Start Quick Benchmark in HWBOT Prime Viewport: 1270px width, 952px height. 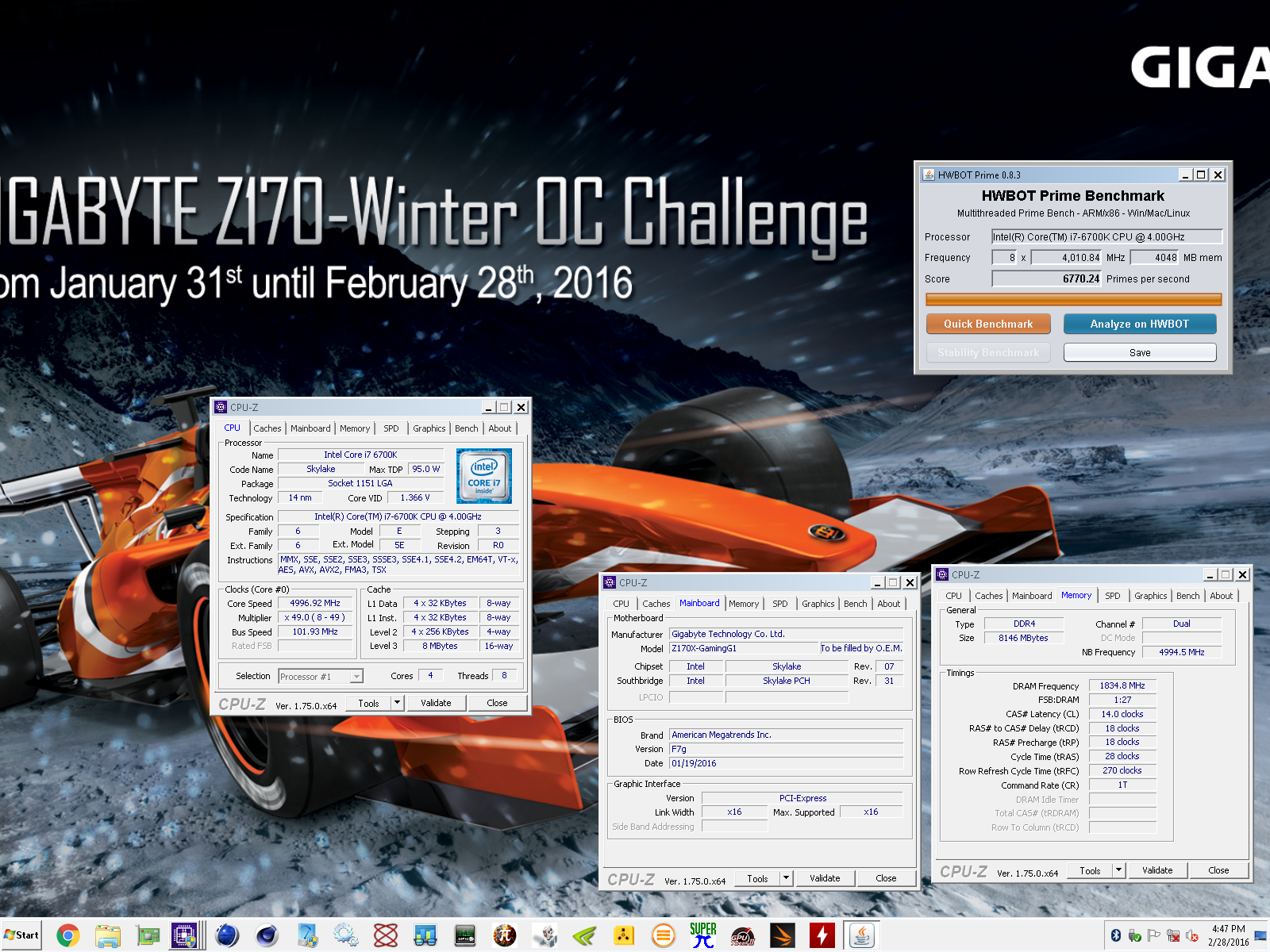coord(988,324)
